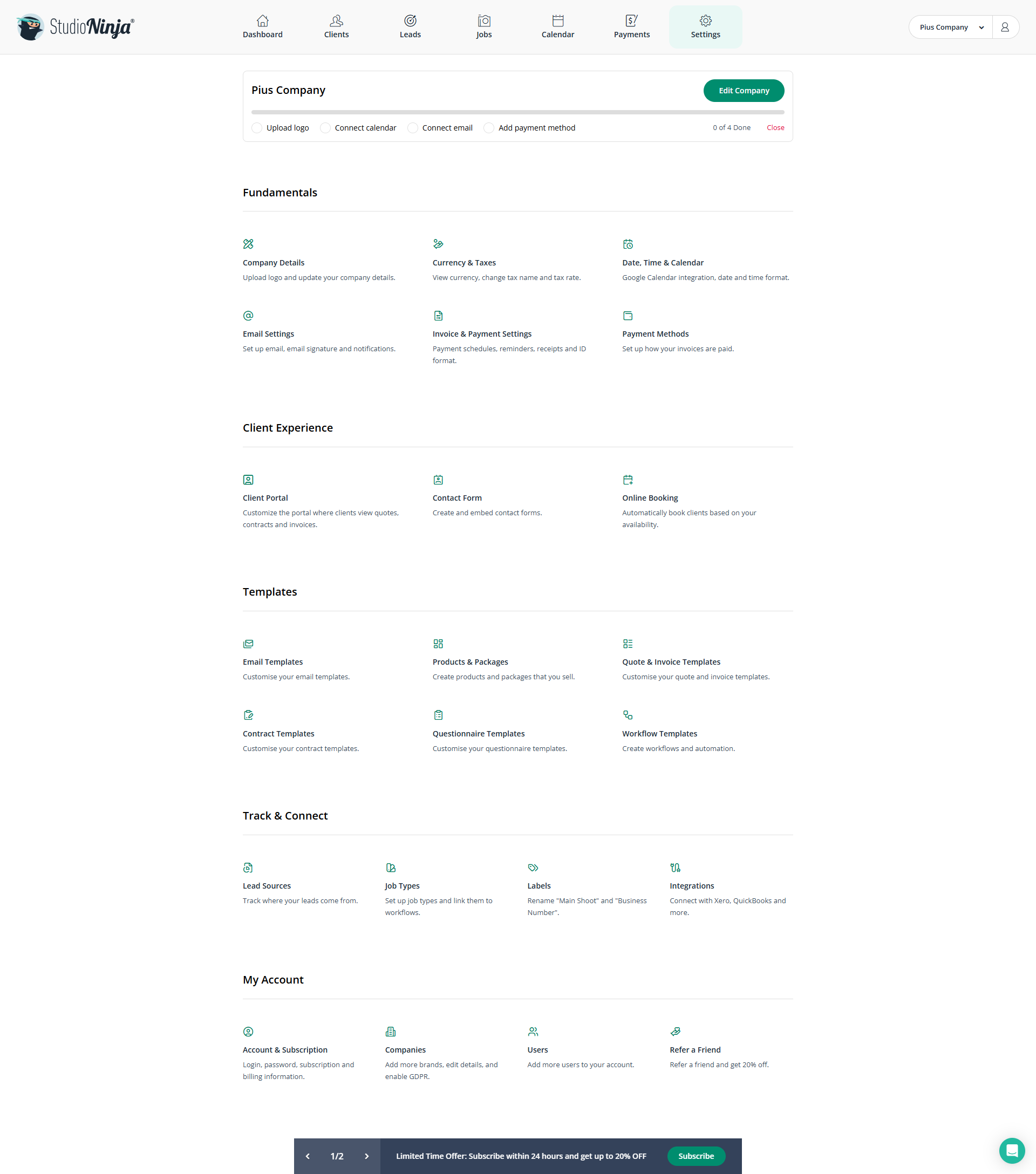
Task: Open the chat support bubble icon
Action: (1012, 1150)
